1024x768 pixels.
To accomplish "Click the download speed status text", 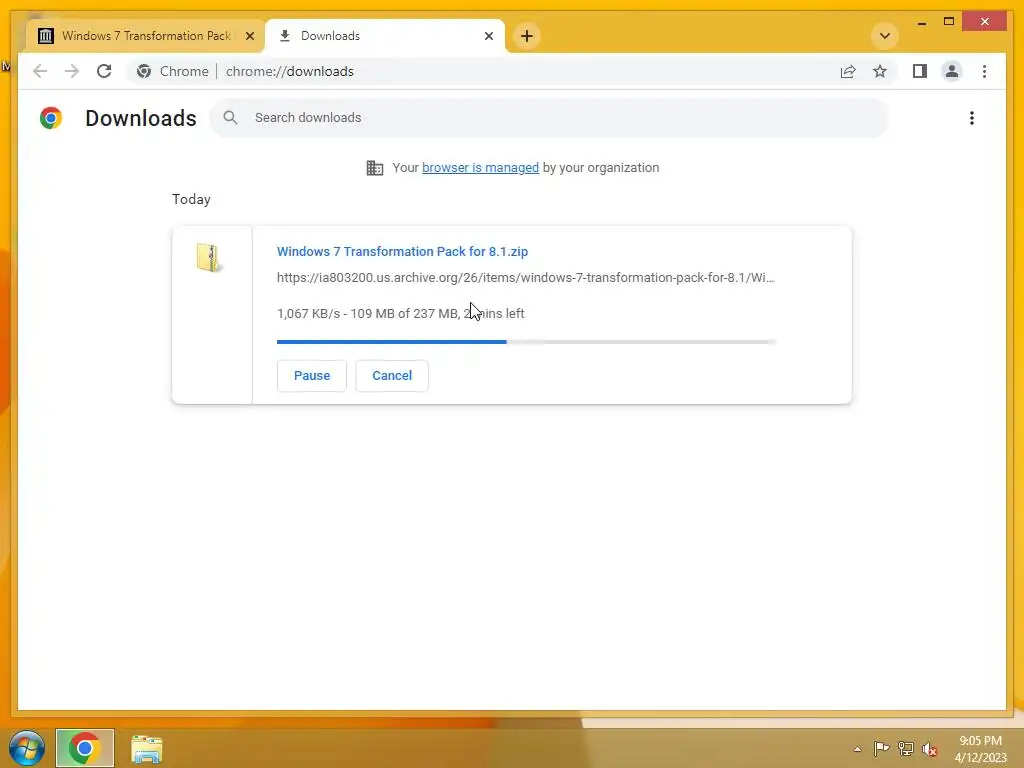I will pos(400,313).
